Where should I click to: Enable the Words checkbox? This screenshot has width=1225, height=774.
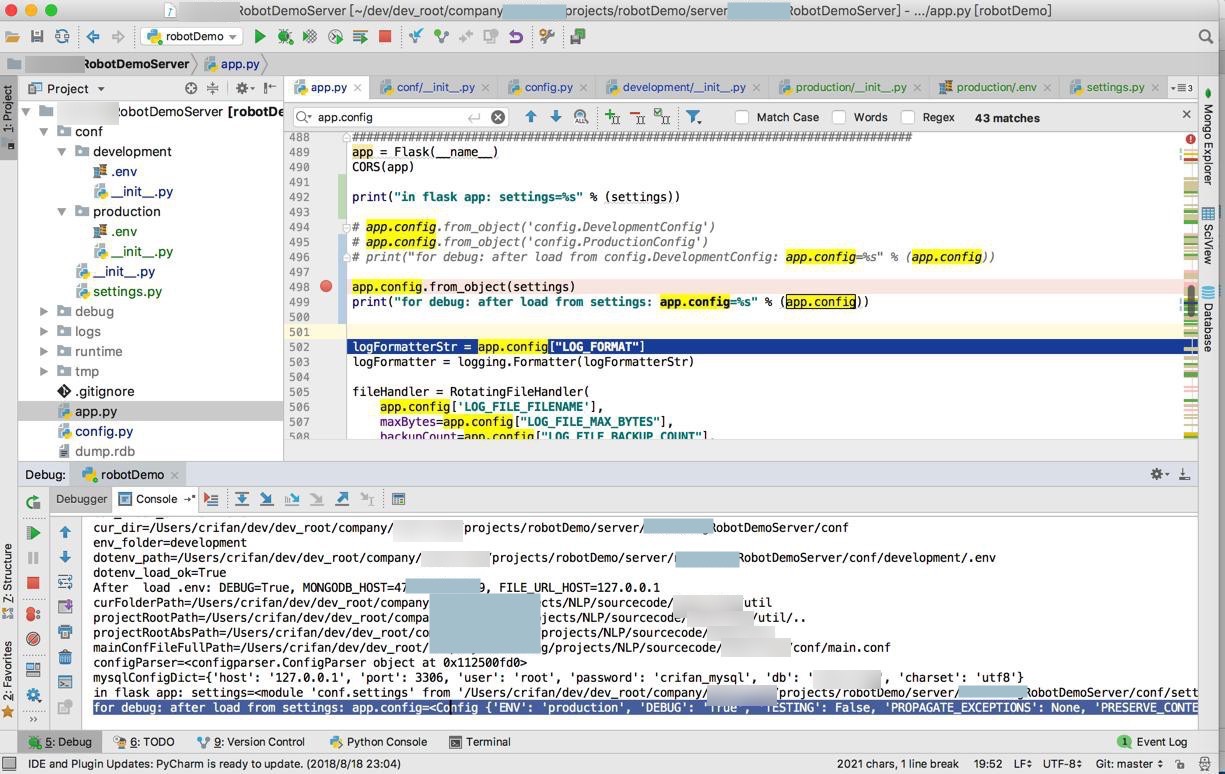(839, 117)
